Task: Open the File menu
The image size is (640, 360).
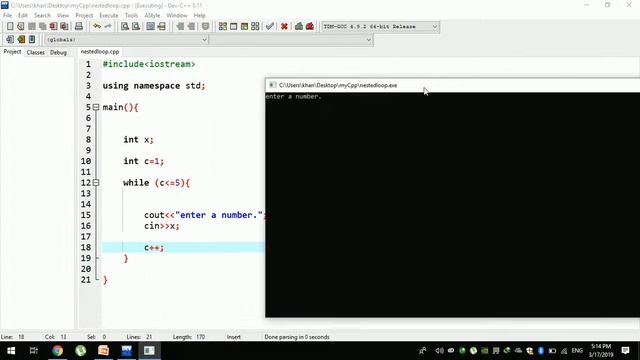Action: click(x=7, y=15)
